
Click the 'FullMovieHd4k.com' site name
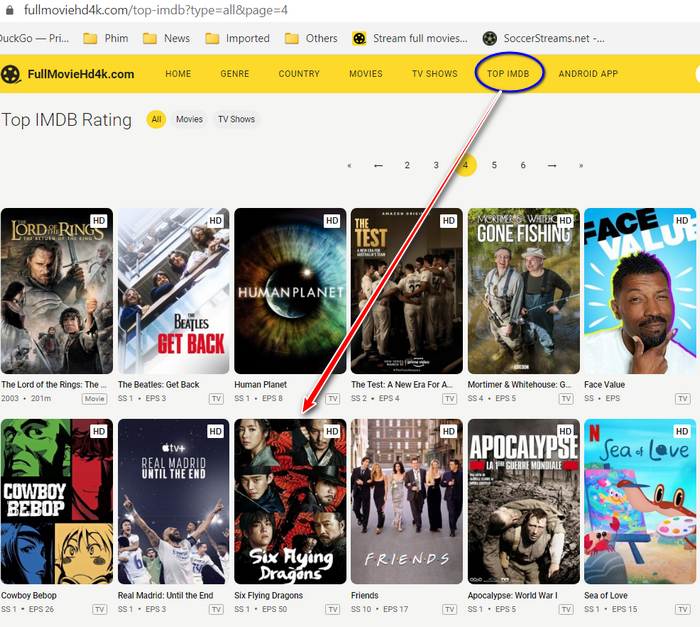point(81,74)
